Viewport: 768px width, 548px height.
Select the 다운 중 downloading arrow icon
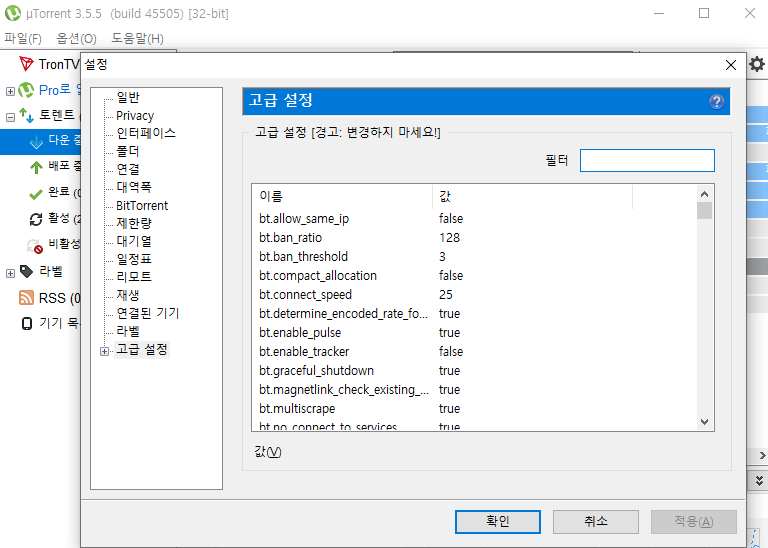pyautogui.click(x=36, y=142)
